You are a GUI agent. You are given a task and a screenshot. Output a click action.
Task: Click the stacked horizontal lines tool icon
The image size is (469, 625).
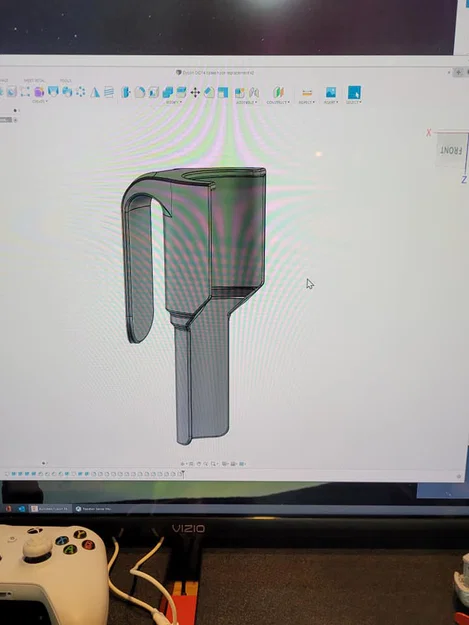[x=109, y=92]
